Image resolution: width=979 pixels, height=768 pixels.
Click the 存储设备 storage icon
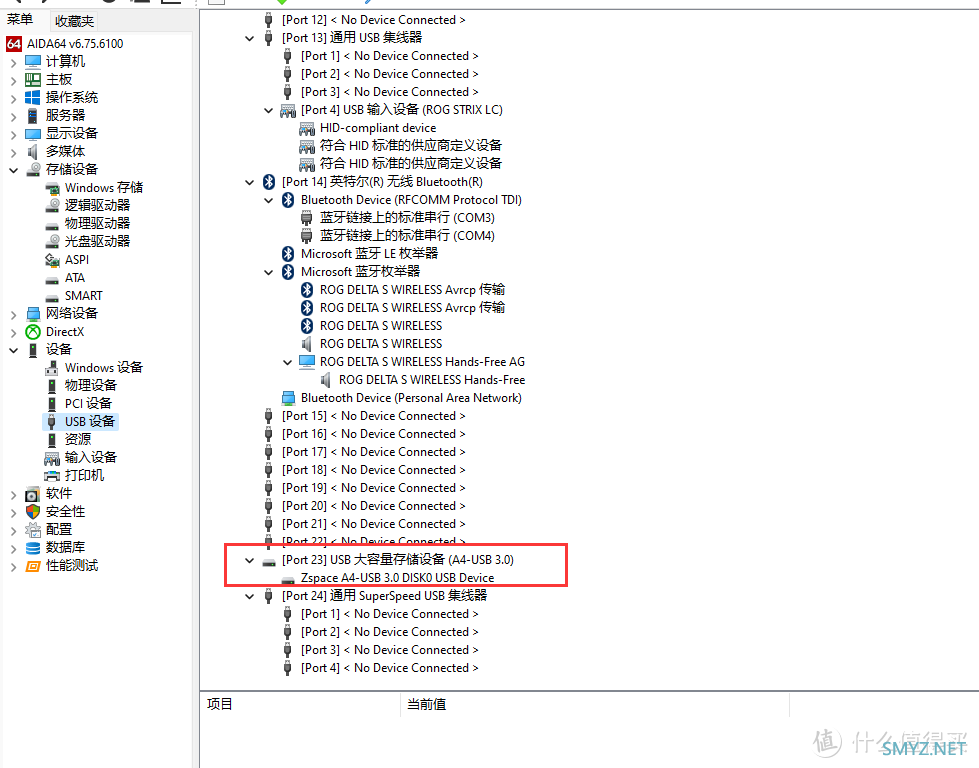34,169
